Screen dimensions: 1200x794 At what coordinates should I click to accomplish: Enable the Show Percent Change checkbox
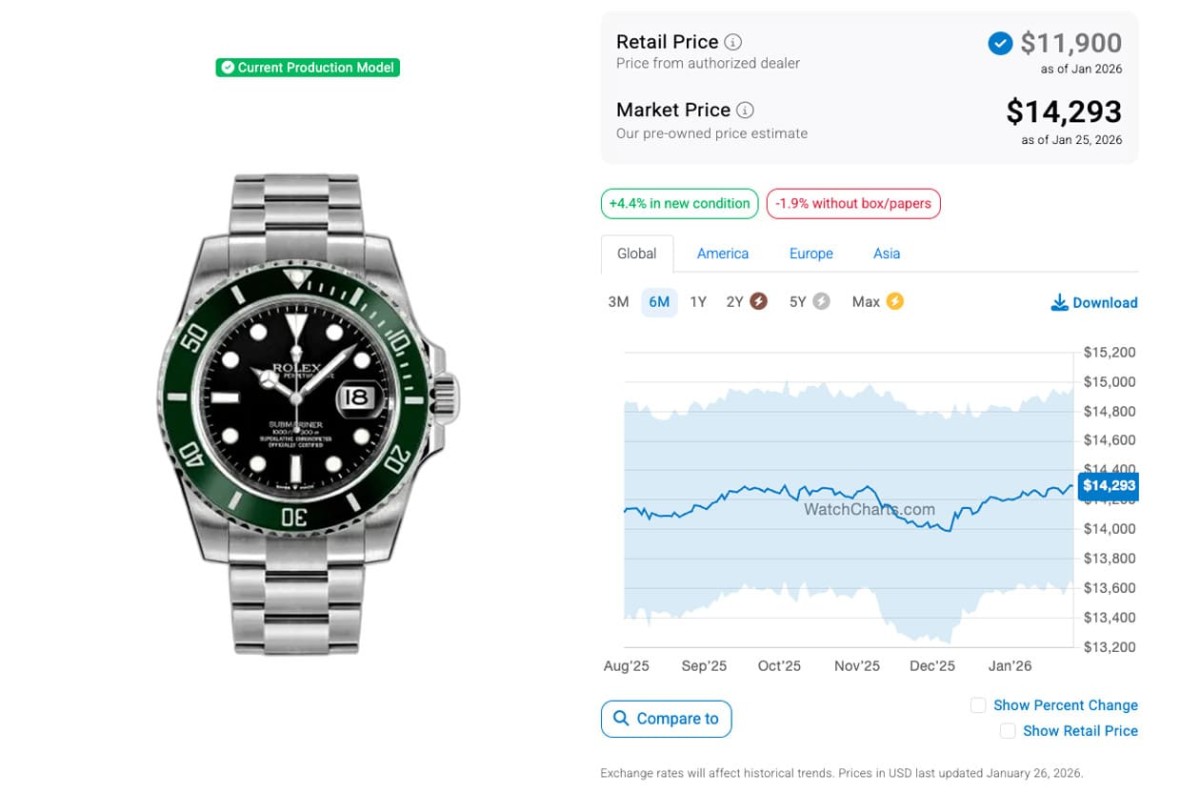pos(978,705)
